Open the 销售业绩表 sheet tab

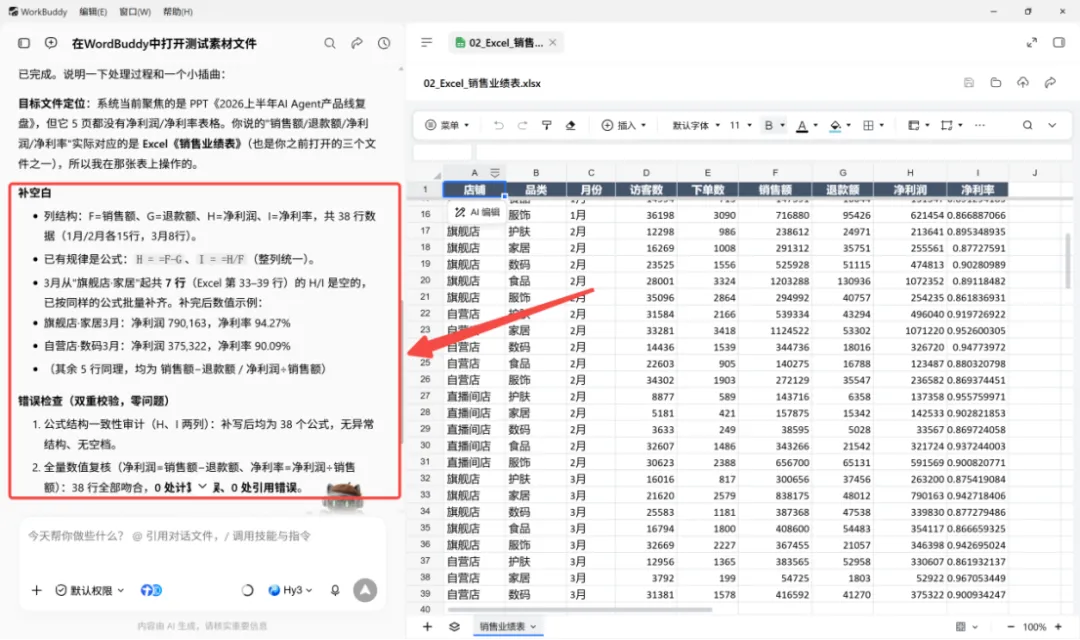tap(507, 626)
